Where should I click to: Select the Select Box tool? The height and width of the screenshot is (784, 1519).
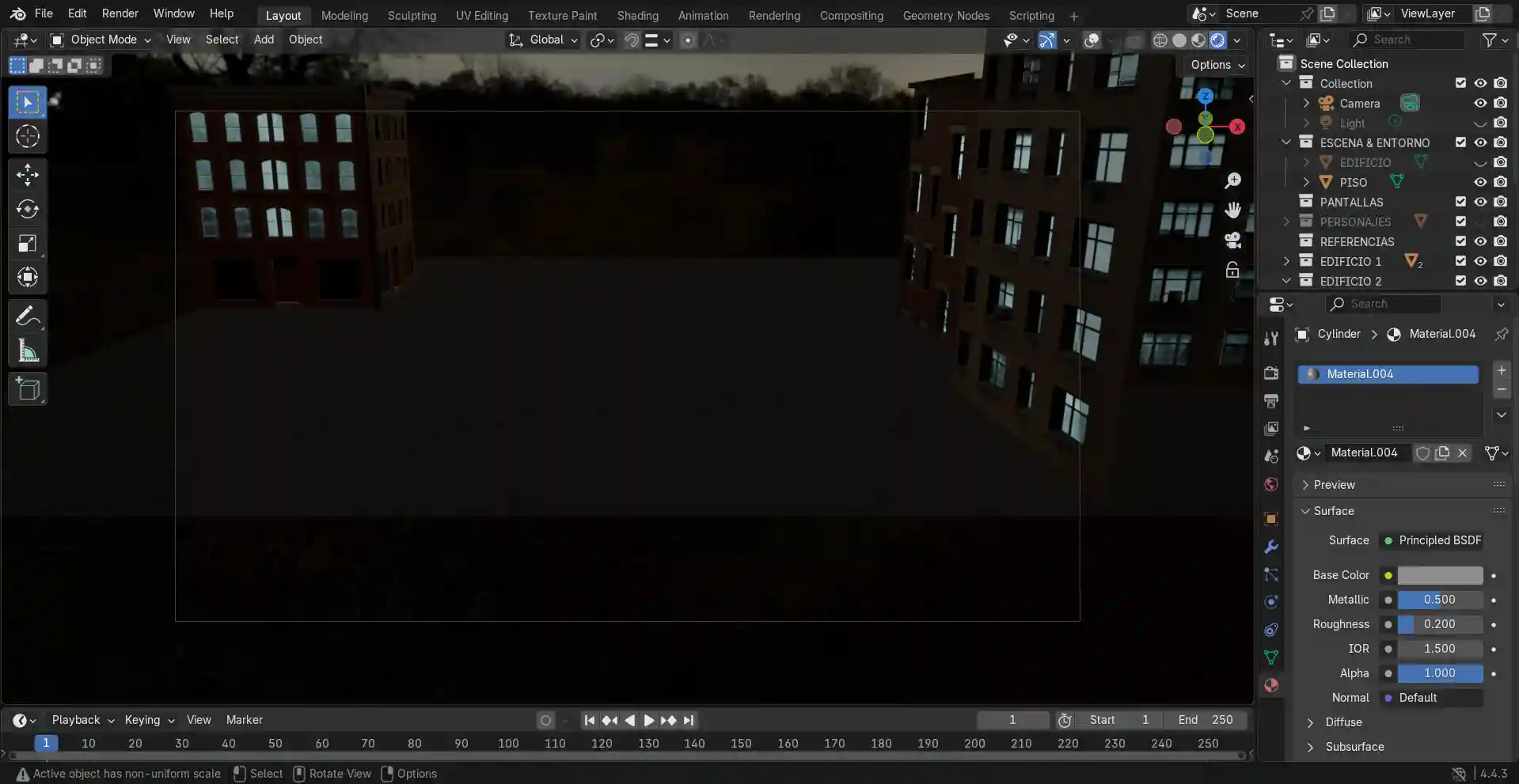point(28,103)
